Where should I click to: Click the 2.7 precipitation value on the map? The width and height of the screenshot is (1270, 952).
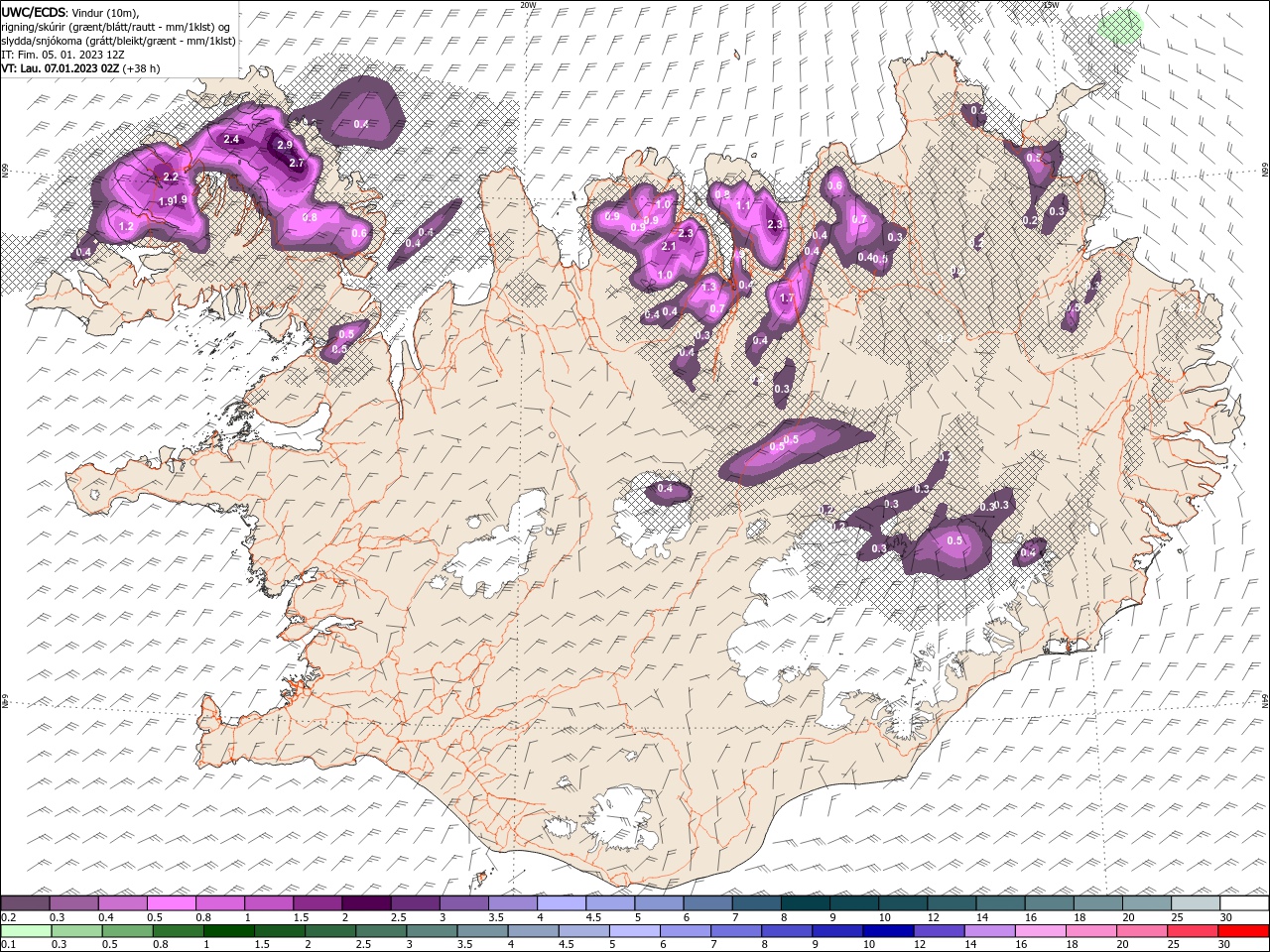click(296, 163)
